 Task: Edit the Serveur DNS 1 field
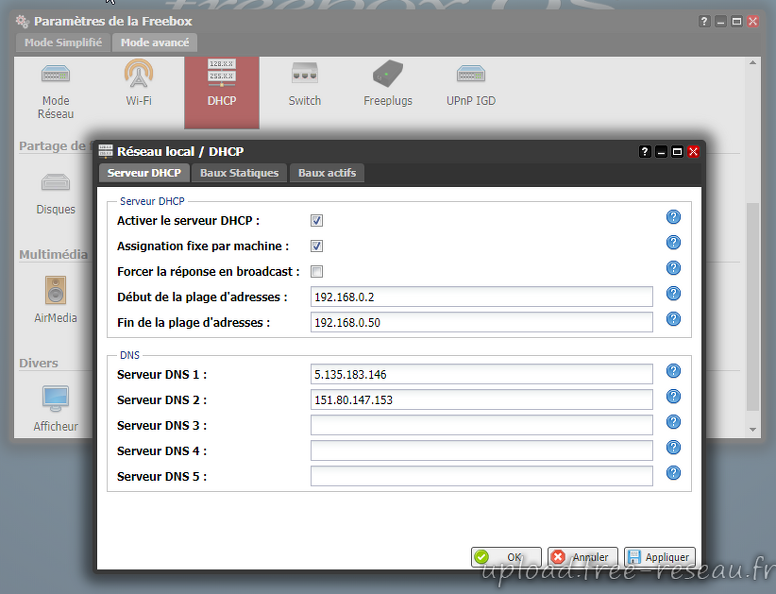pos(482,374)
